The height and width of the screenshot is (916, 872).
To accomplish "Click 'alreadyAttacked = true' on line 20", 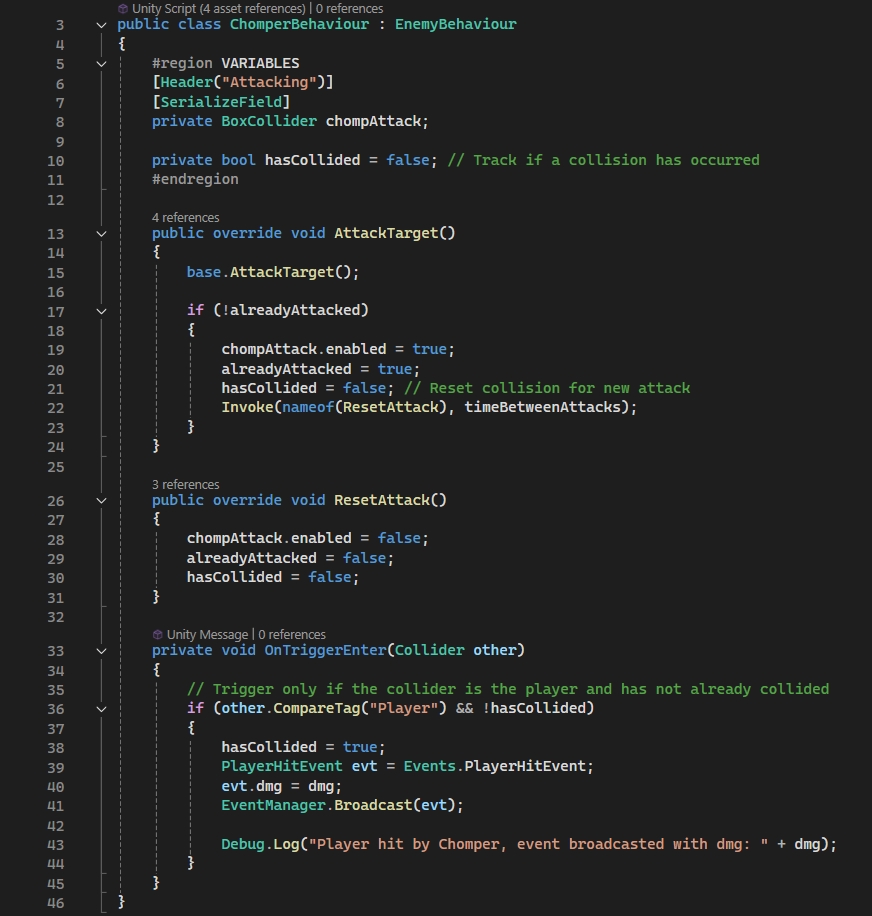I will (x=321, y=369).
